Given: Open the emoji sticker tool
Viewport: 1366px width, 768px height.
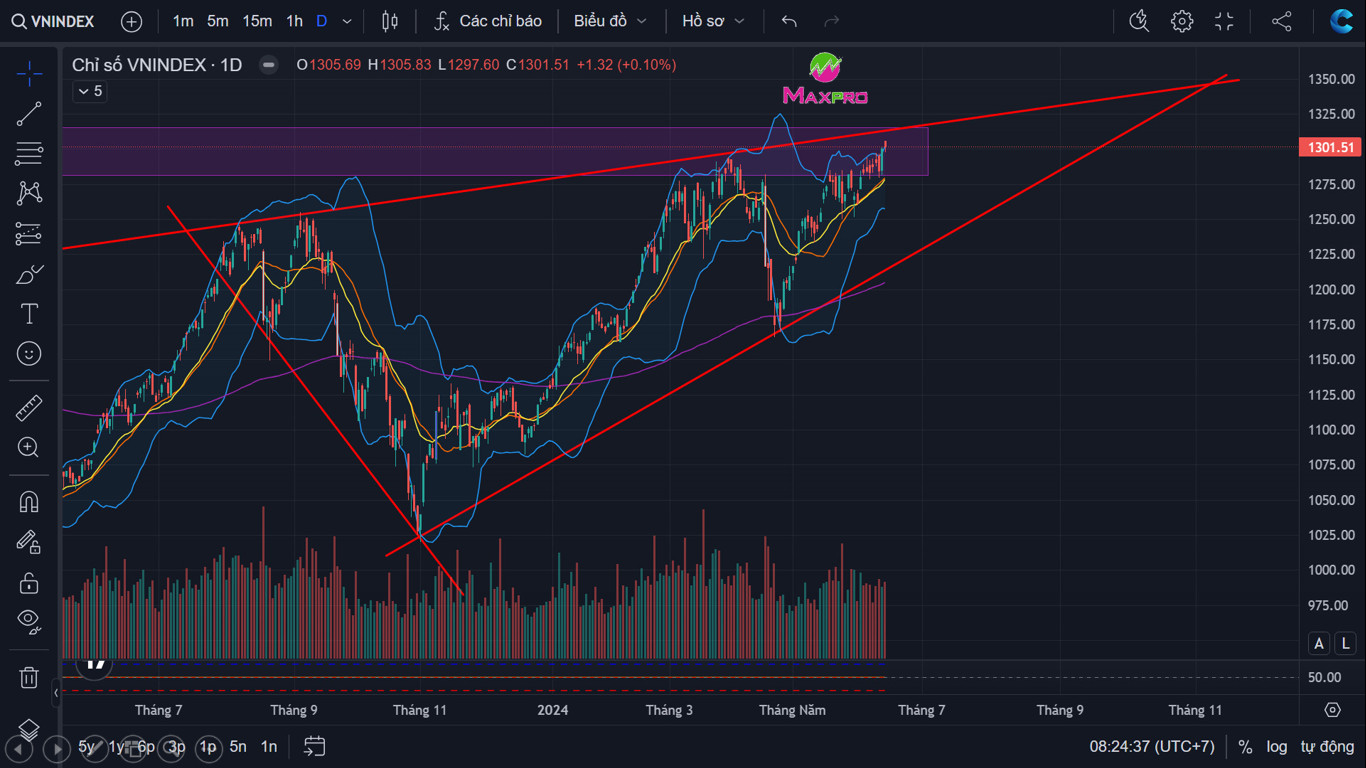Looking at the screenshot, I should click(x=29, y=354).
